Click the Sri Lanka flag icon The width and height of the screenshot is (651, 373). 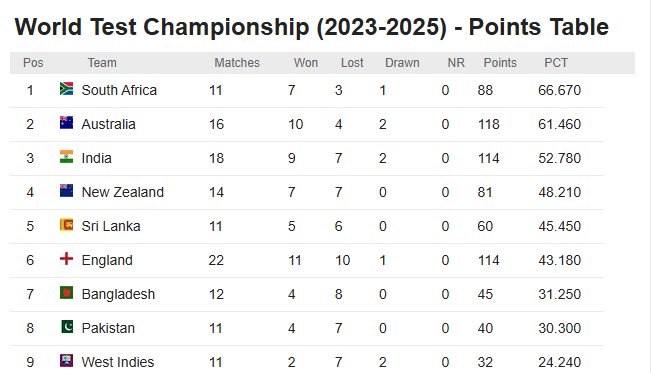pos(66,225)
